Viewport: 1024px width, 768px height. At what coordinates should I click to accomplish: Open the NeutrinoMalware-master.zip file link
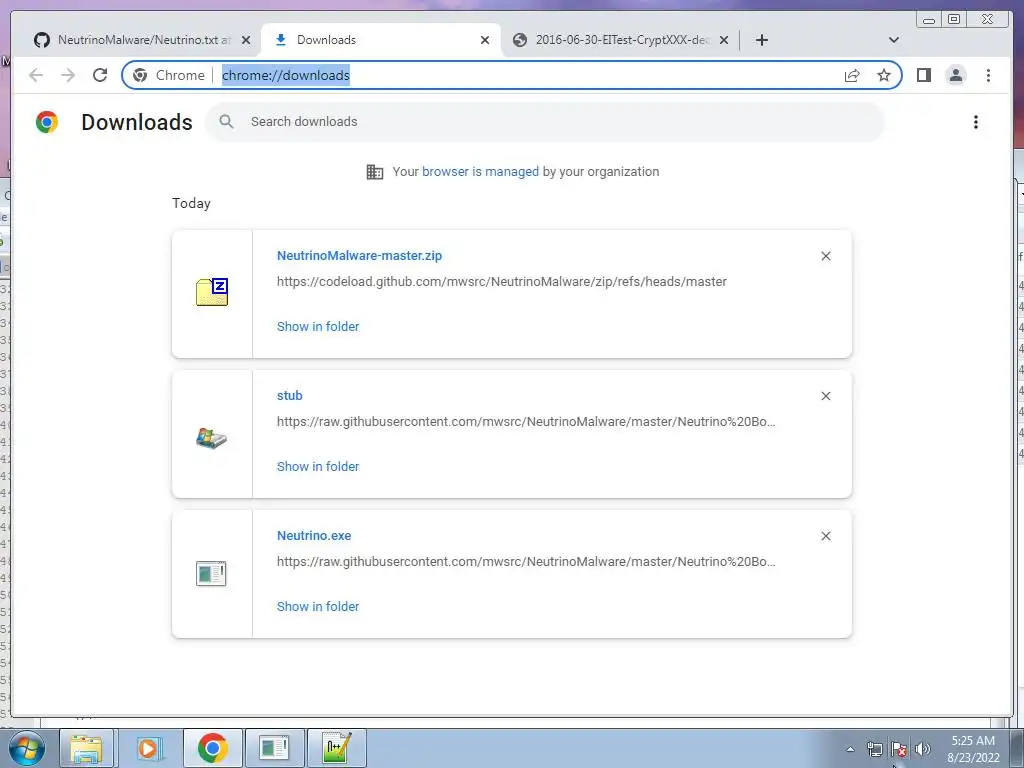pos(359,255)
